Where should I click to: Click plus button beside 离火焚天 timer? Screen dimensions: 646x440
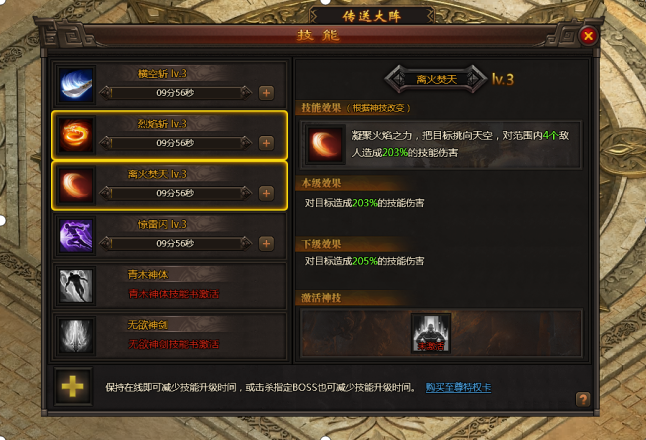click(x=267, y=194)
